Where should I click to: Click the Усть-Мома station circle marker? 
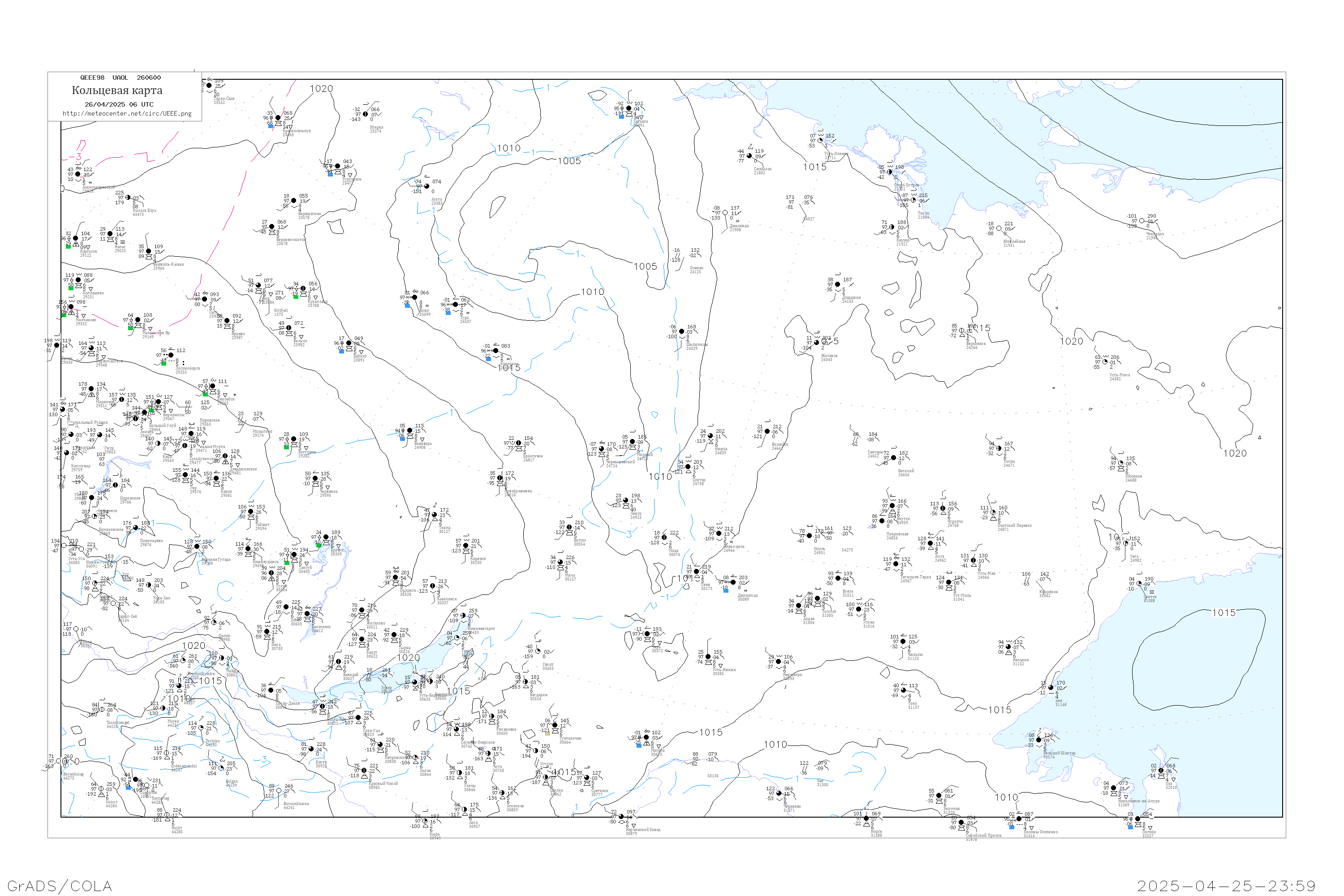click(x=1105, y=362)
